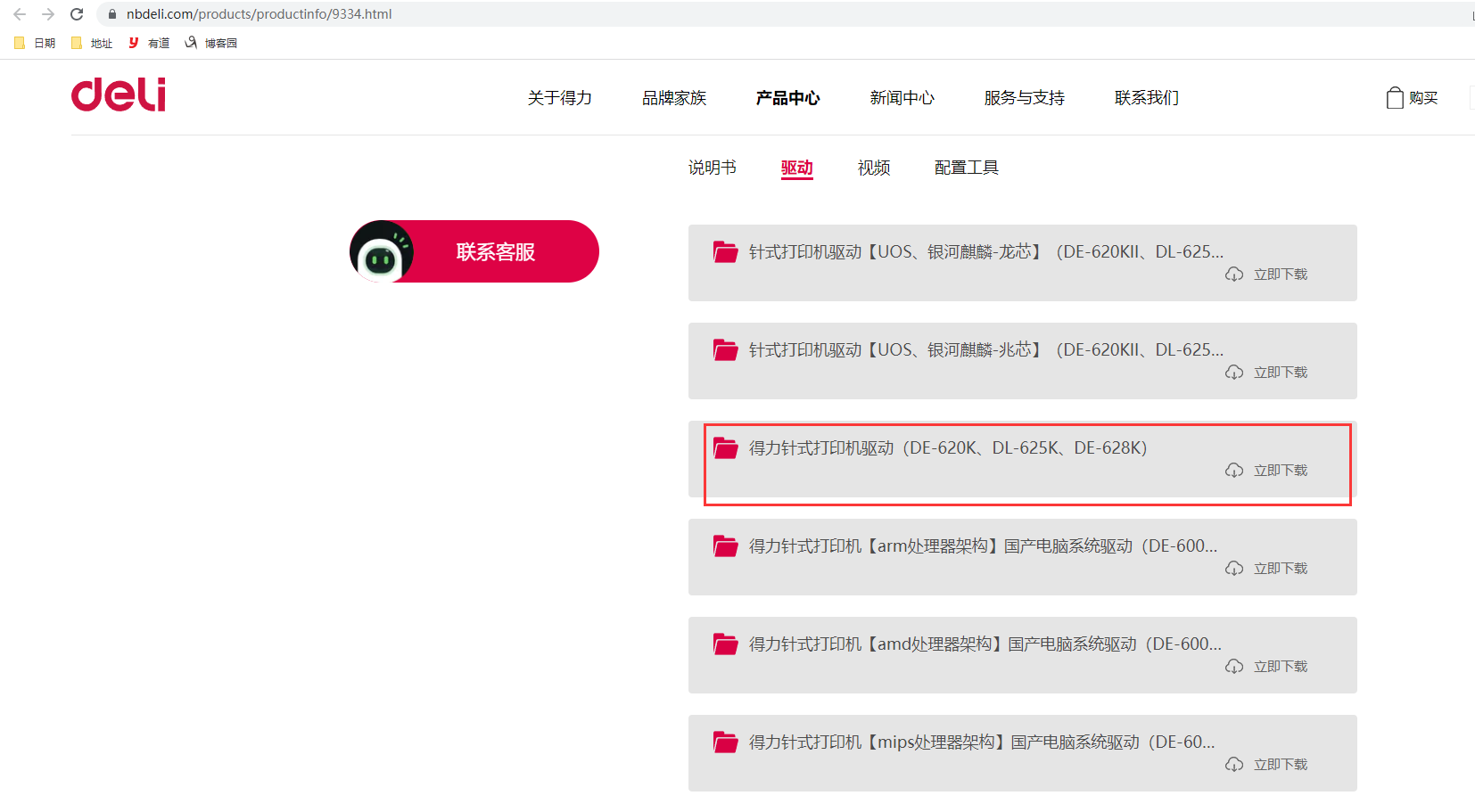Switch to the 配置工具 tab
This screenshot has height=812, width=1475.
967,168
